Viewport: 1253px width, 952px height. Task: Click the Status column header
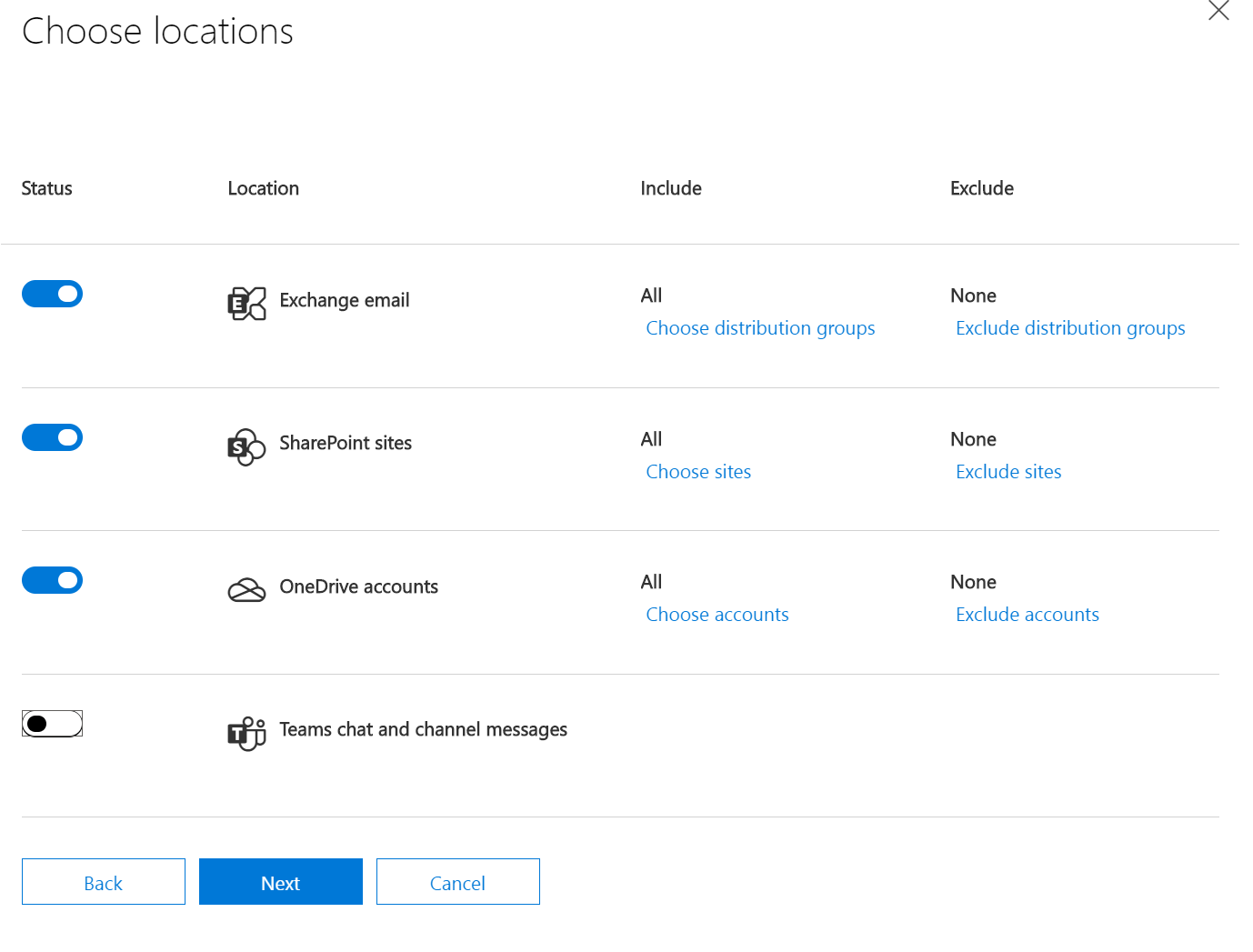coord(46,188)
